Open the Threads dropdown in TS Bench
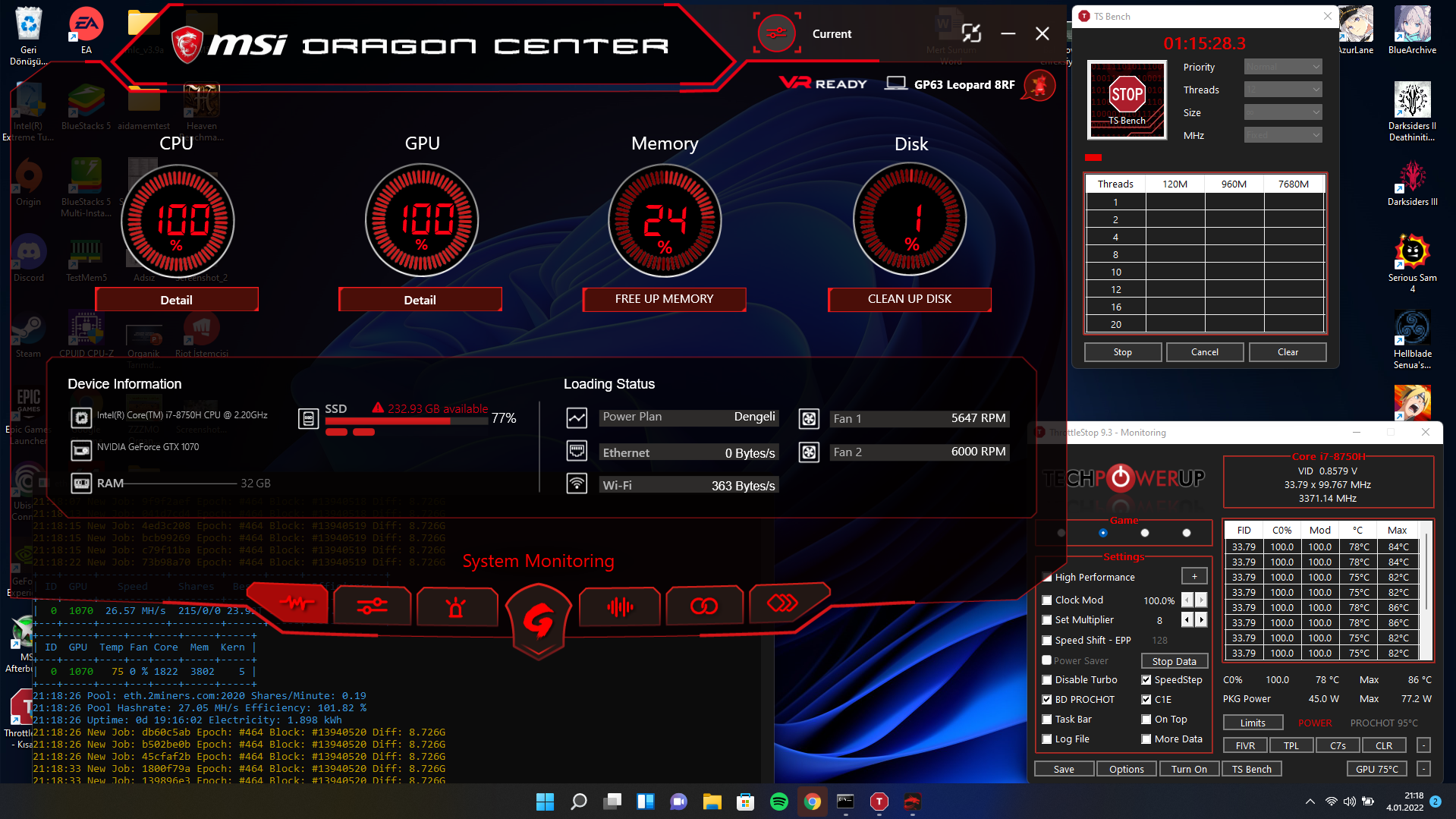 pos(1283,90)
